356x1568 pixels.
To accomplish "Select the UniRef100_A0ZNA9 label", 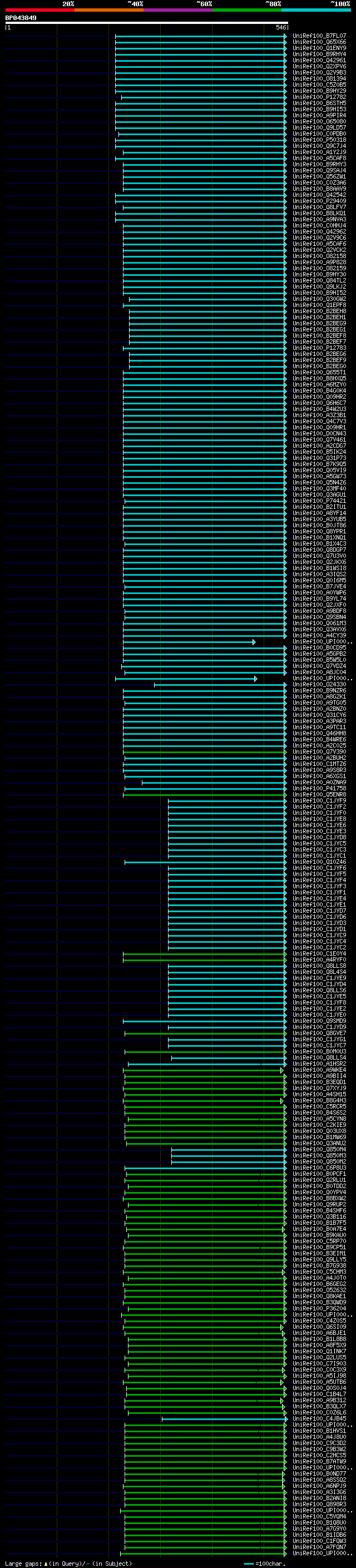I will (319, 782).
